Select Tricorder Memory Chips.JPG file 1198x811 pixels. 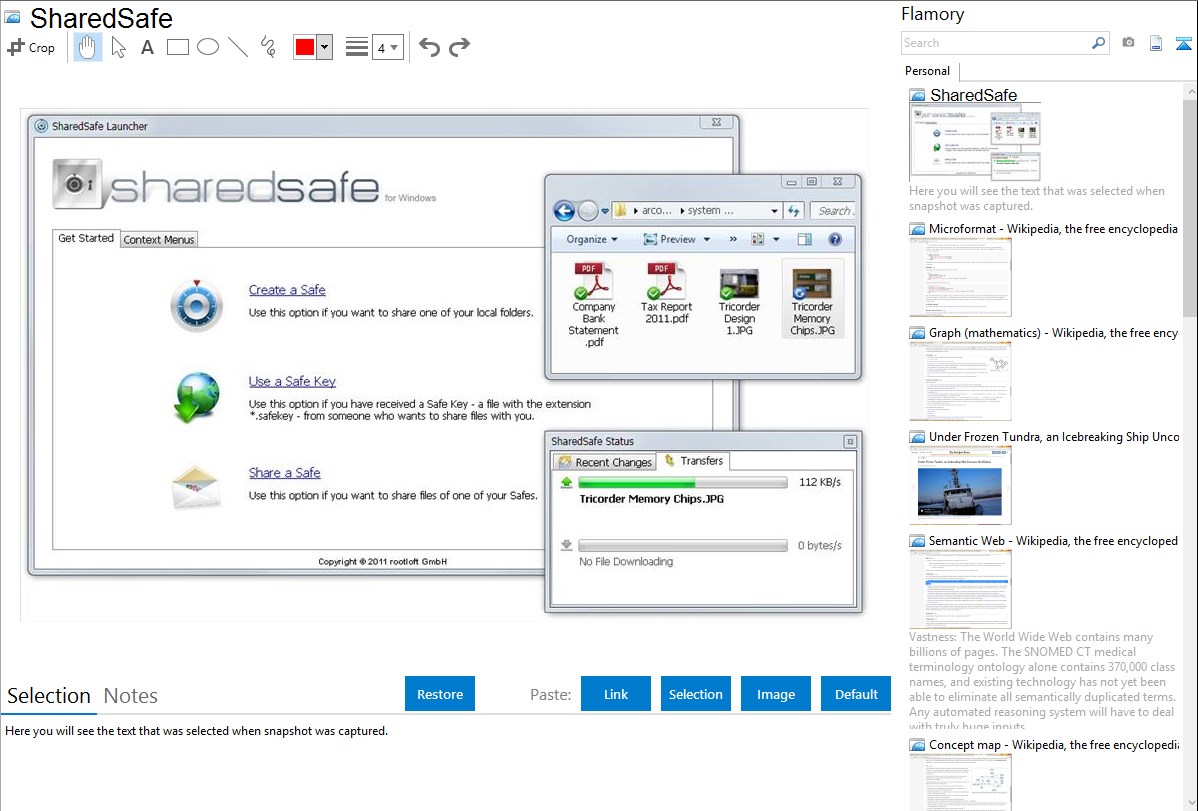pos(812,299)
